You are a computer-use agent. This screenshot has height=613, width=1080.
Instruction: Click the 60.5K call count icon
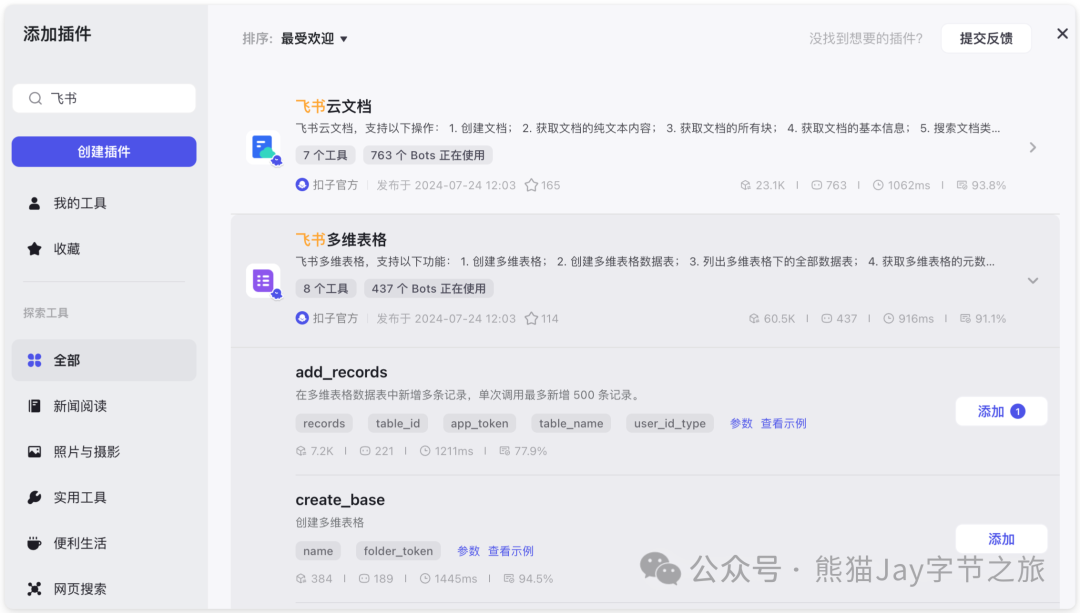pos(754,318)
